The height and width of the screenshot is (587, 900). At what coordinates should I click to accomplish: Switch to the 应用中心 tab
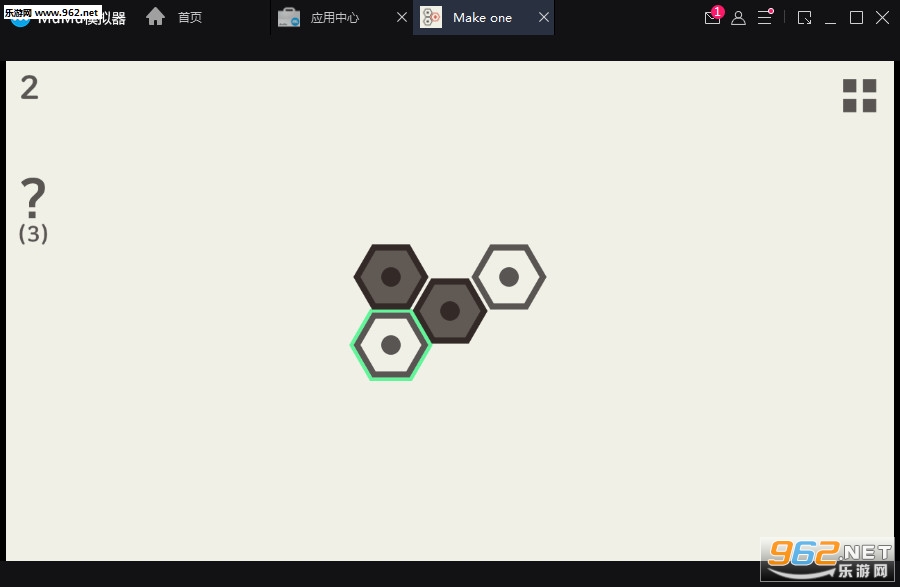[x=342, y=18]
